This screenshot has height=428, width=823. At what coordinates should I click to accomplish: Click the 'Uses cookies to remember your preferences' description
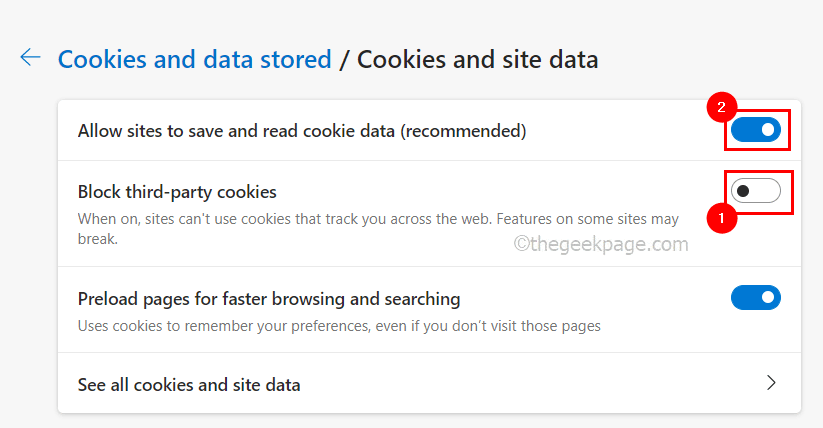coord(340,325)
